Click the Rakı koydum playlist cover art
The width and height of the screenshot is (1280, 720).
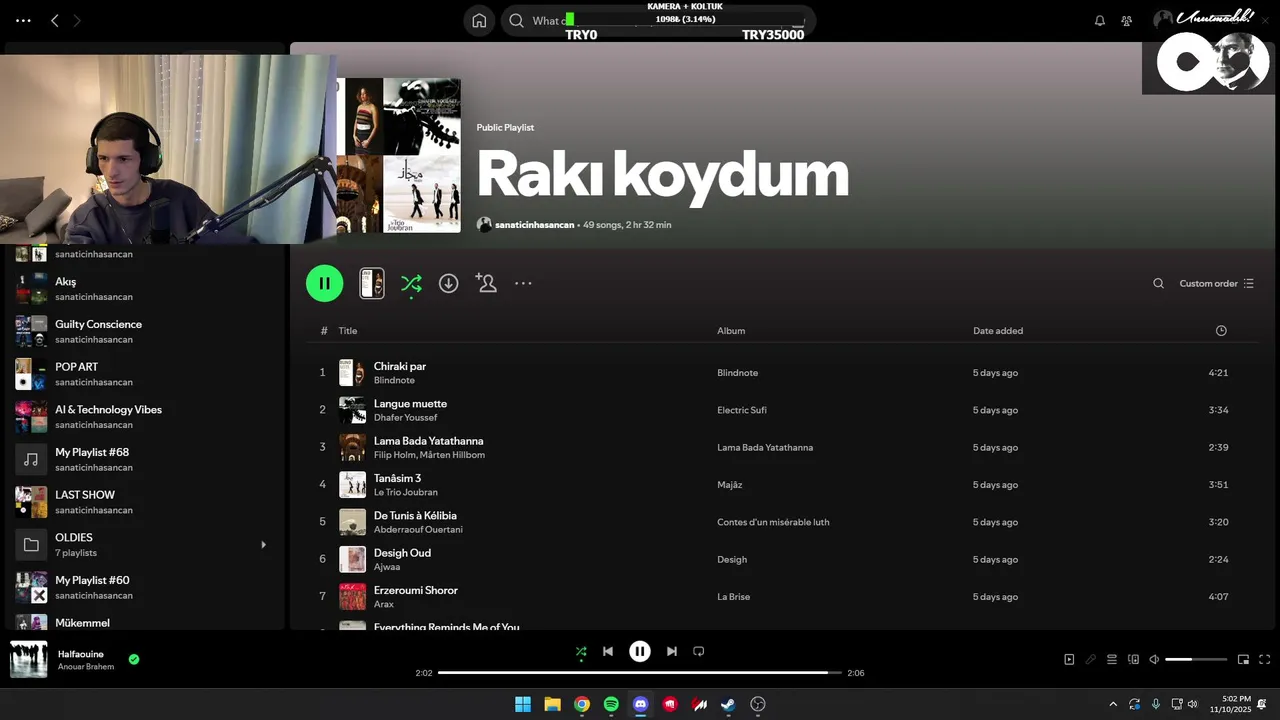click(399, 155)
